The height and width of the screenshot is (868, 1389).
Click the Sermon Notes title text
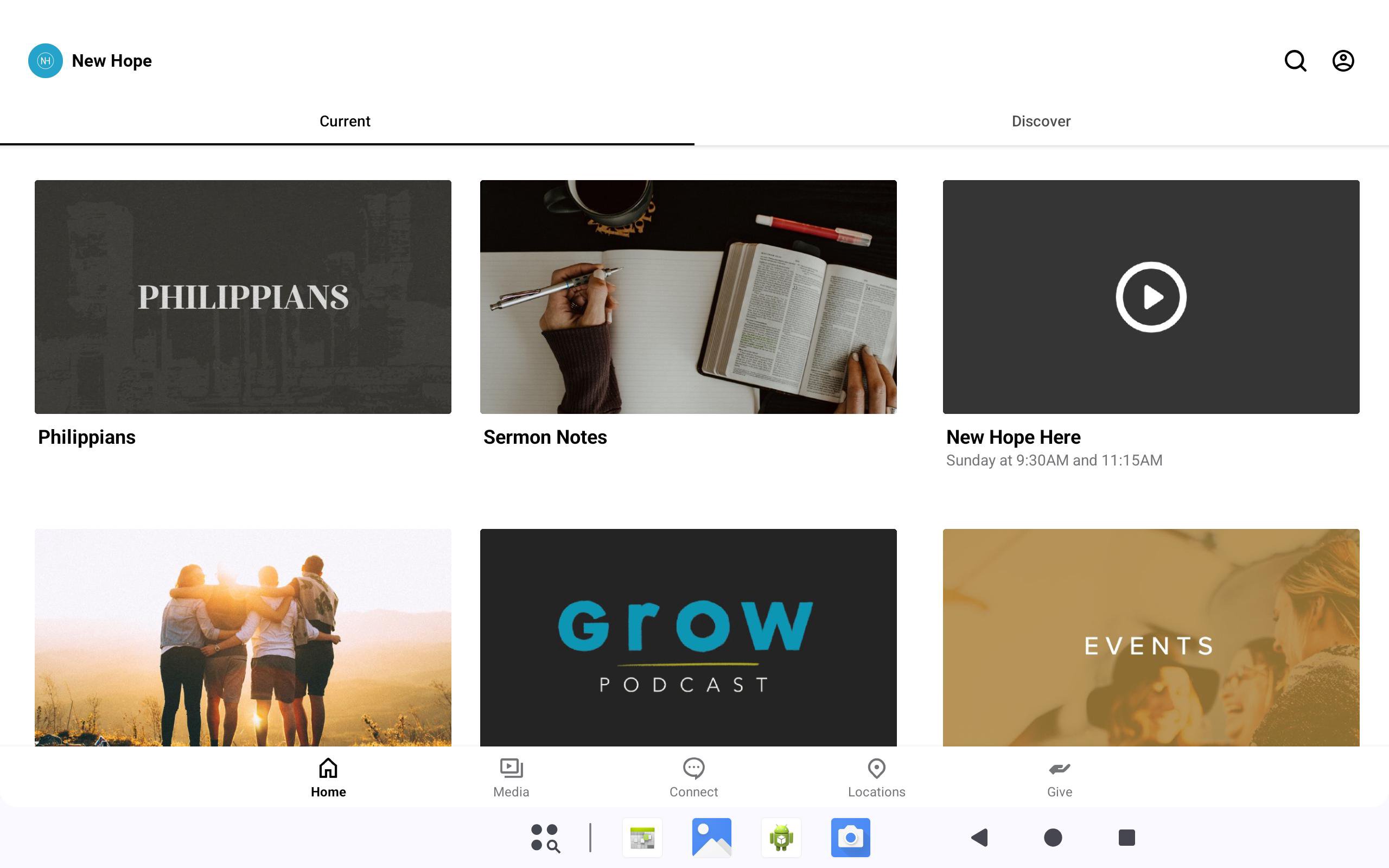[545, 437]
